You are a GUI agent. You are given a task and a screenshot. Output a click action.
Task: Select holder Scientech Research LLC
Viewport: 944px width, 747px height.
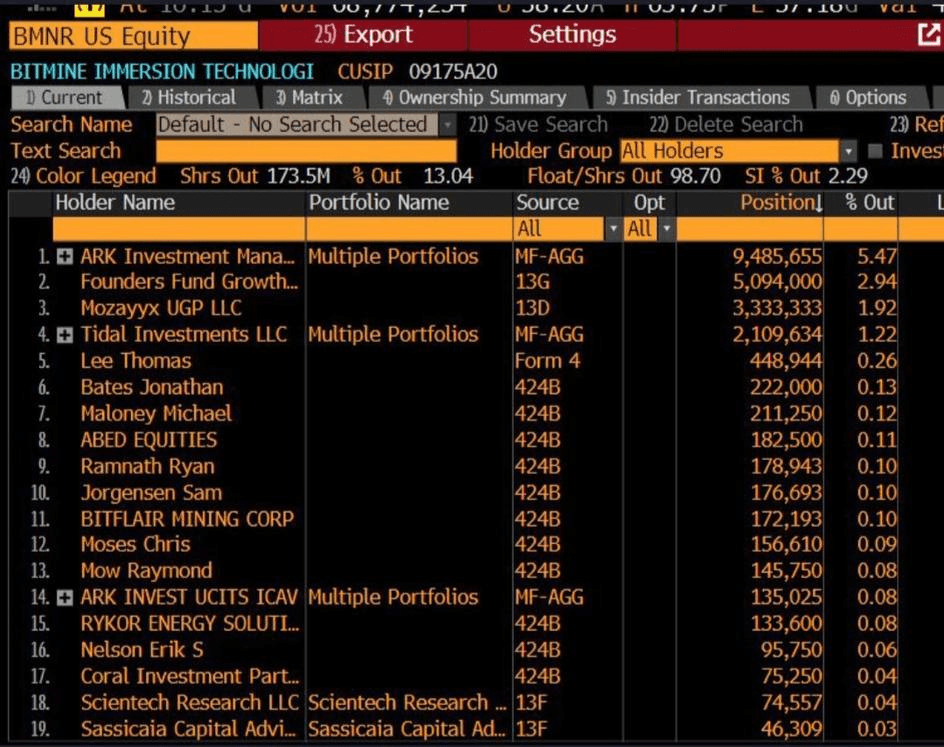click(190, 703)
